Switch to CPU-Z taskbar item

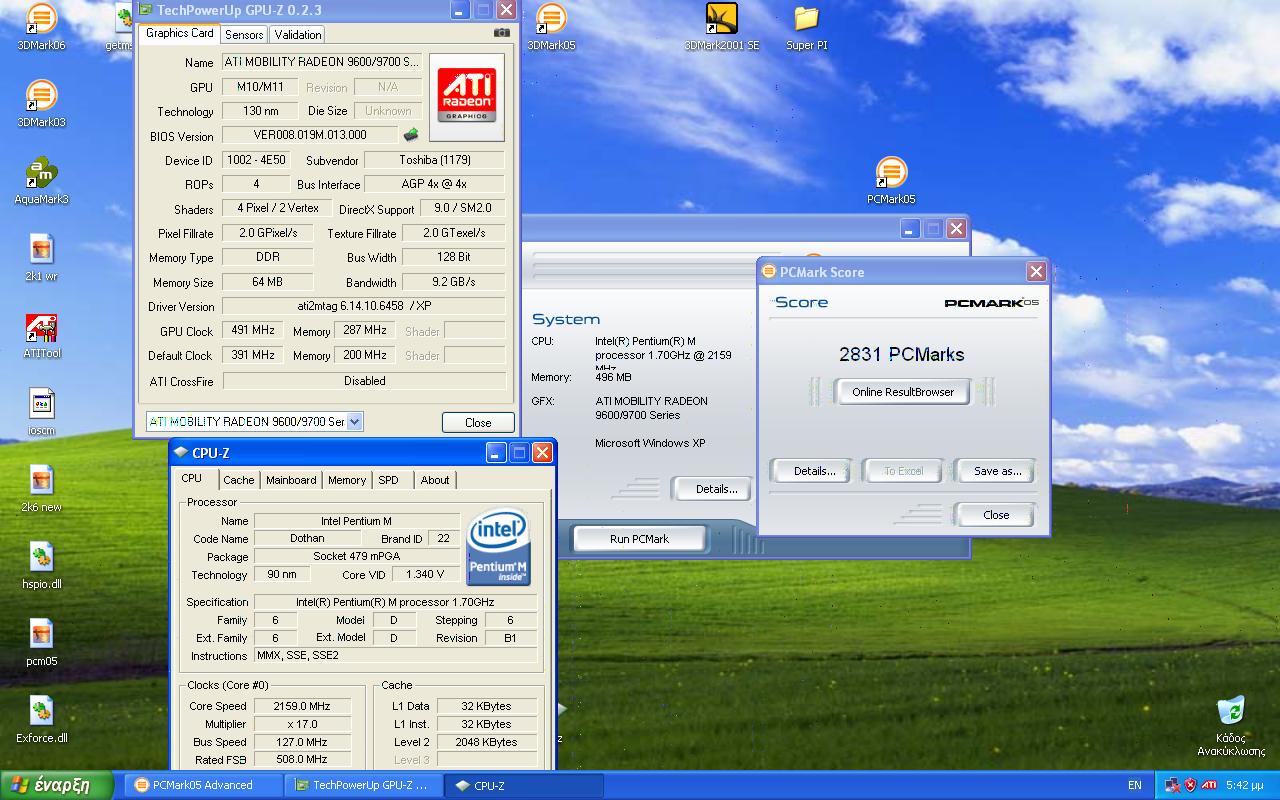coord(524,785)
